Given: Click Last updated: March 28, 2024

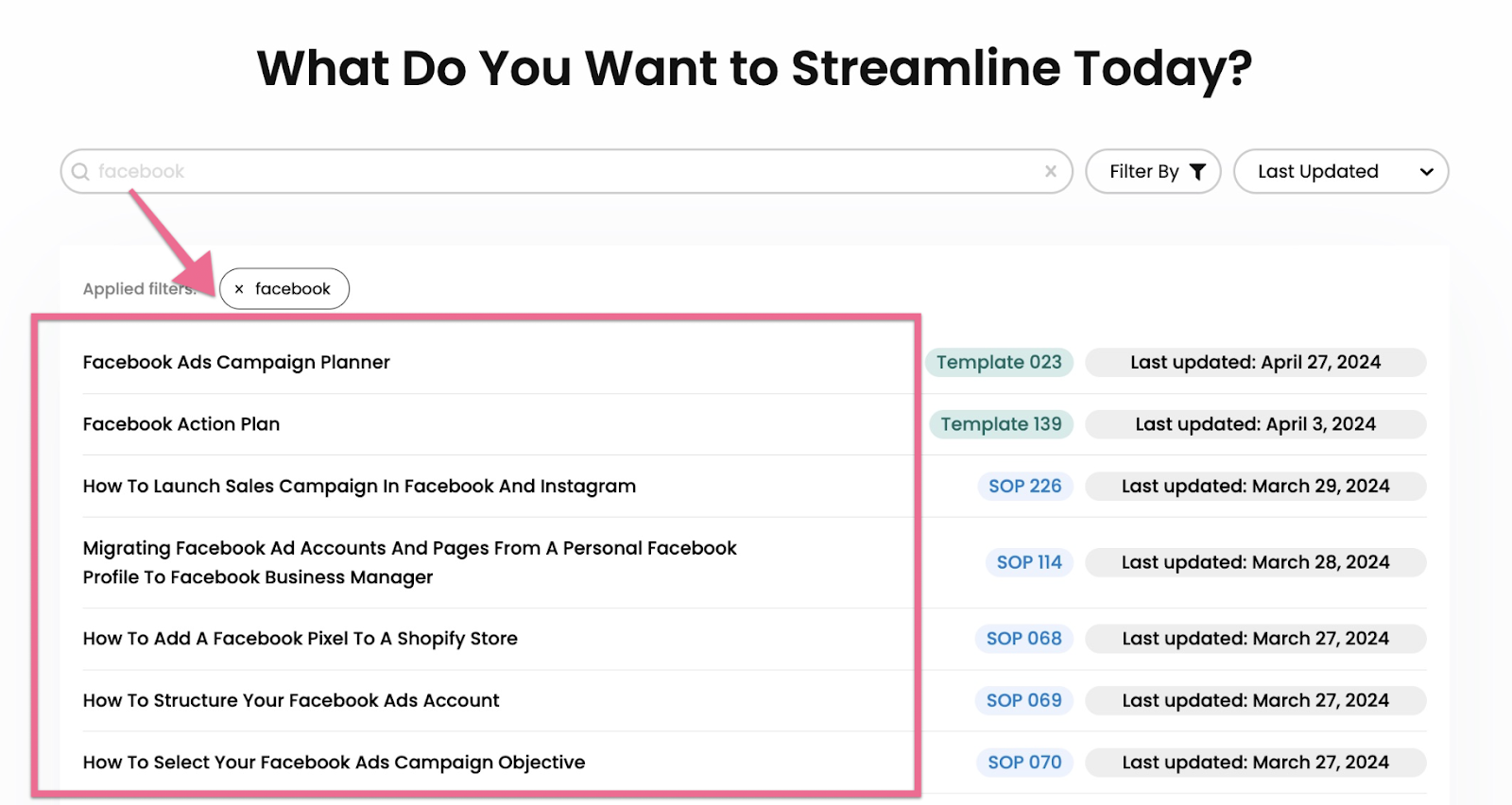Looking at the screenshot, I should click(1256, 562).
